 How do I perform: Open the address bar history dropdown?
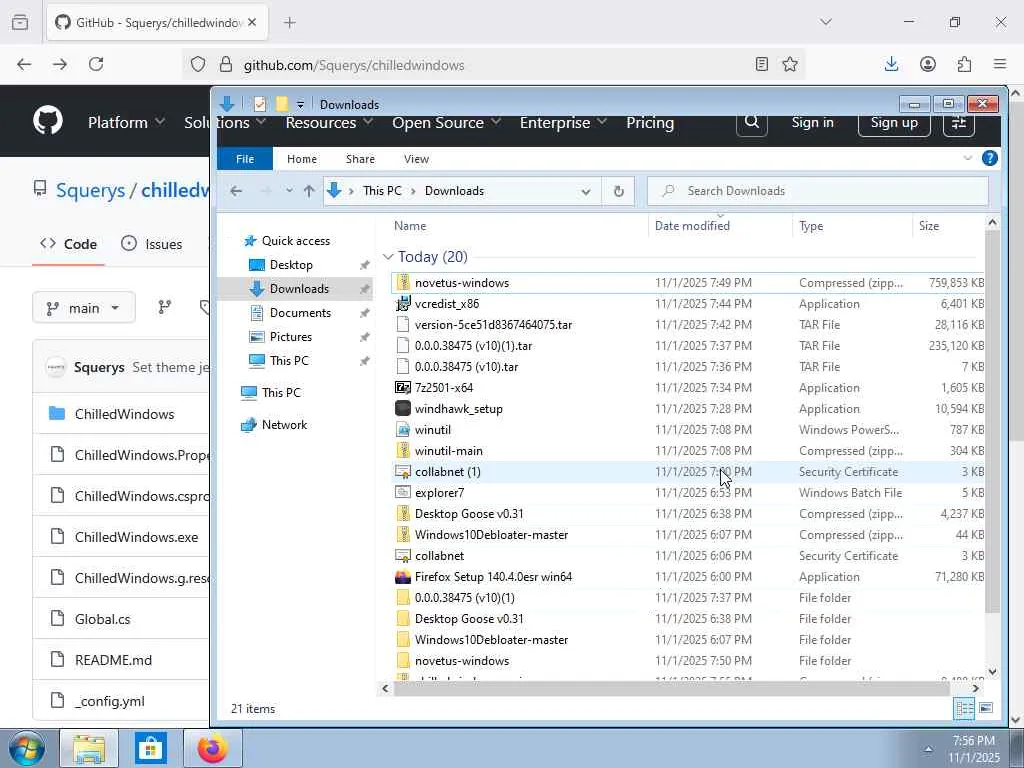pyautogui.click(x=586, y=191)
